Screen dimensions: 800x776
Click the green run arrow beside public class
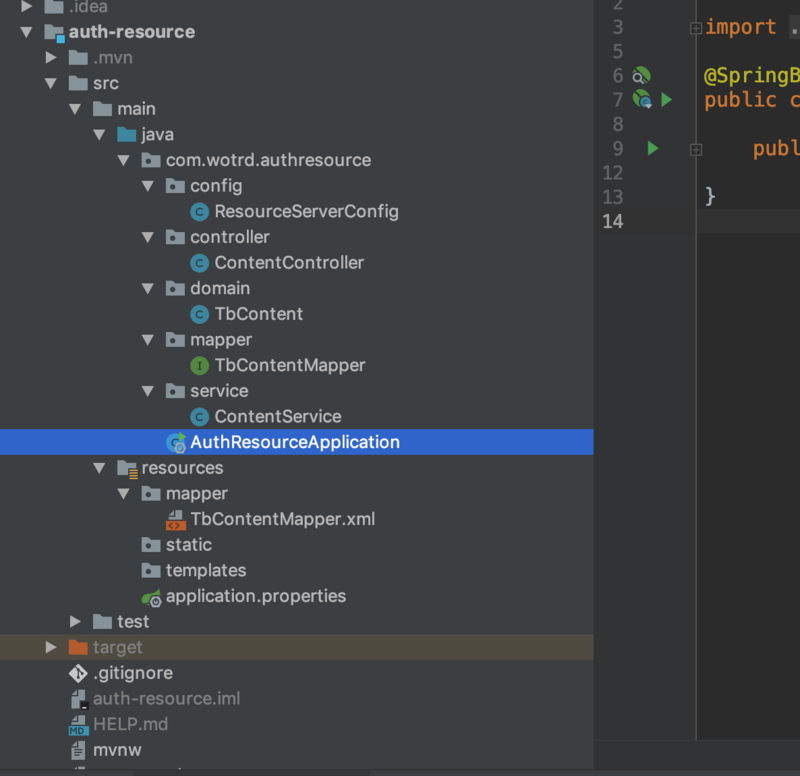[x=666, y=100]
